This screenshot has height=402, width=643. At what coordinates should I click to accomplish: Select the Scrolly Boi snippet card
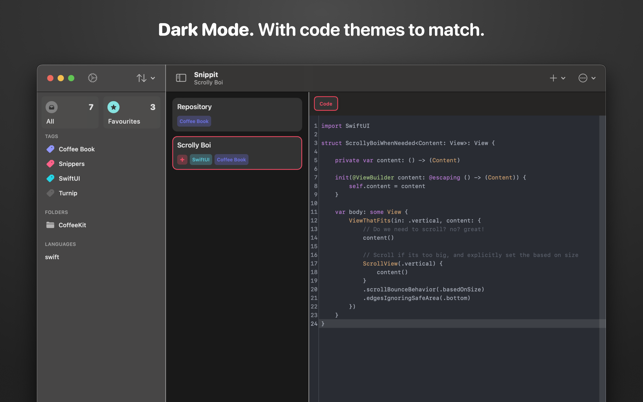coord(237,153)
